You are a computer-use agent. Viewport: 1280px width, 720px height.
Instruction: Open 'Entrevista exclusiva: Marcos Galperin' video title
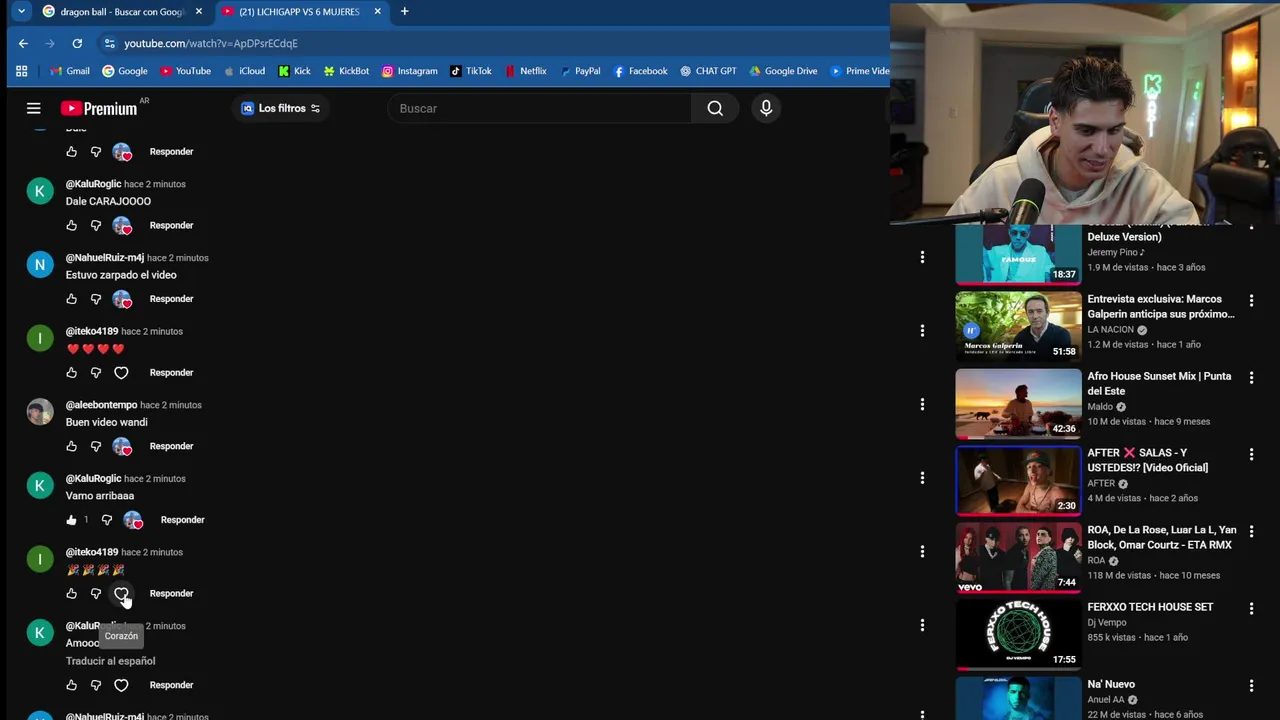tap(1161, 306)
